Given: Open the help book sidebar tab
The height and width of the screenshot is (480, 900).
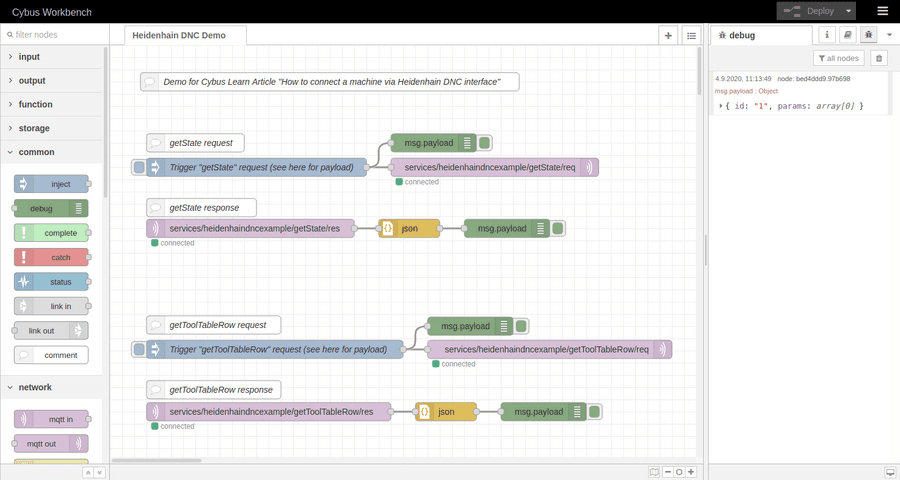Looking at the screenshot, I should pos(847,35).
